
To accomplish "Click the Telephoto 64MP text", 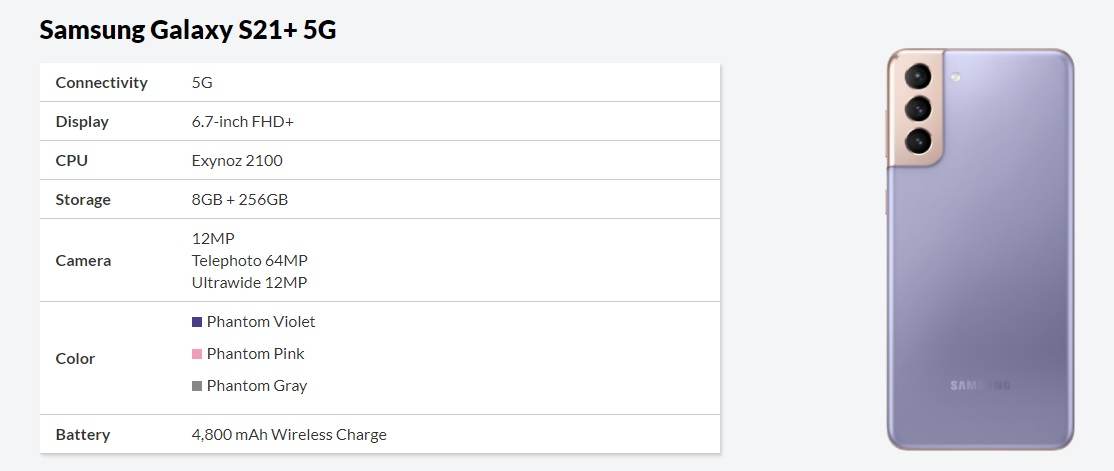I will pos(250,260).
